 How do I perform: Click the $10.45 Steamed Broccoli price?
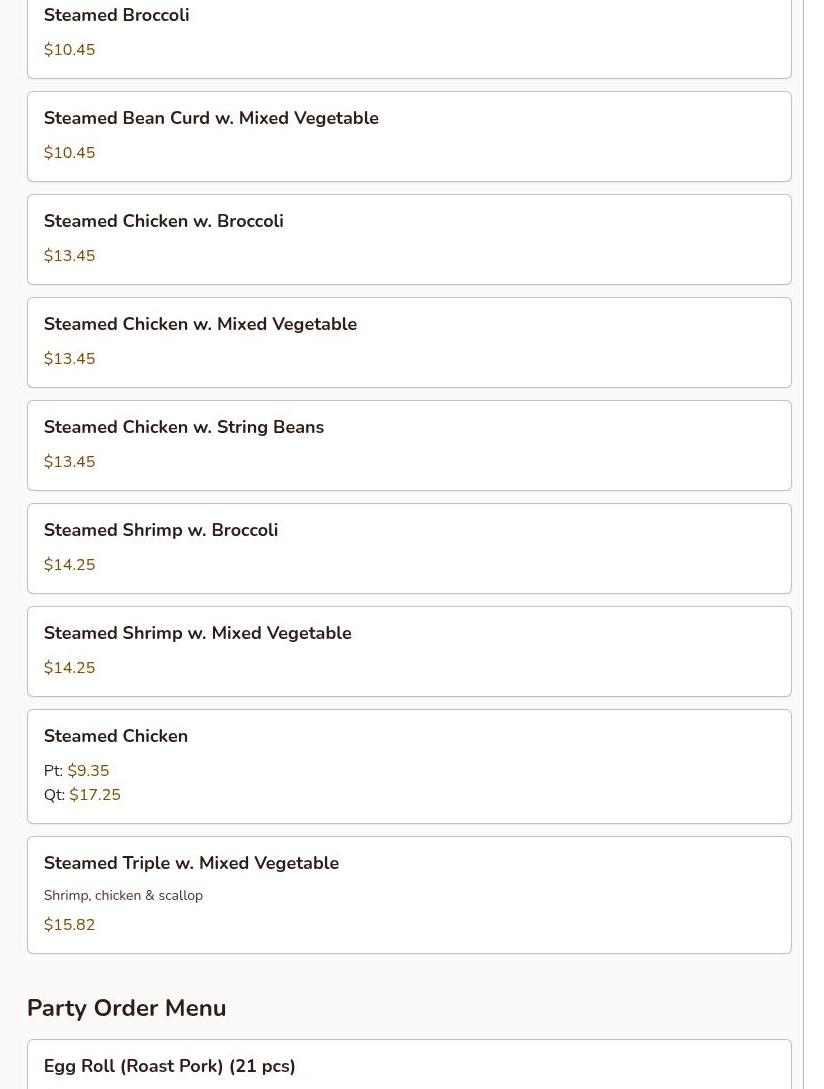69,49
